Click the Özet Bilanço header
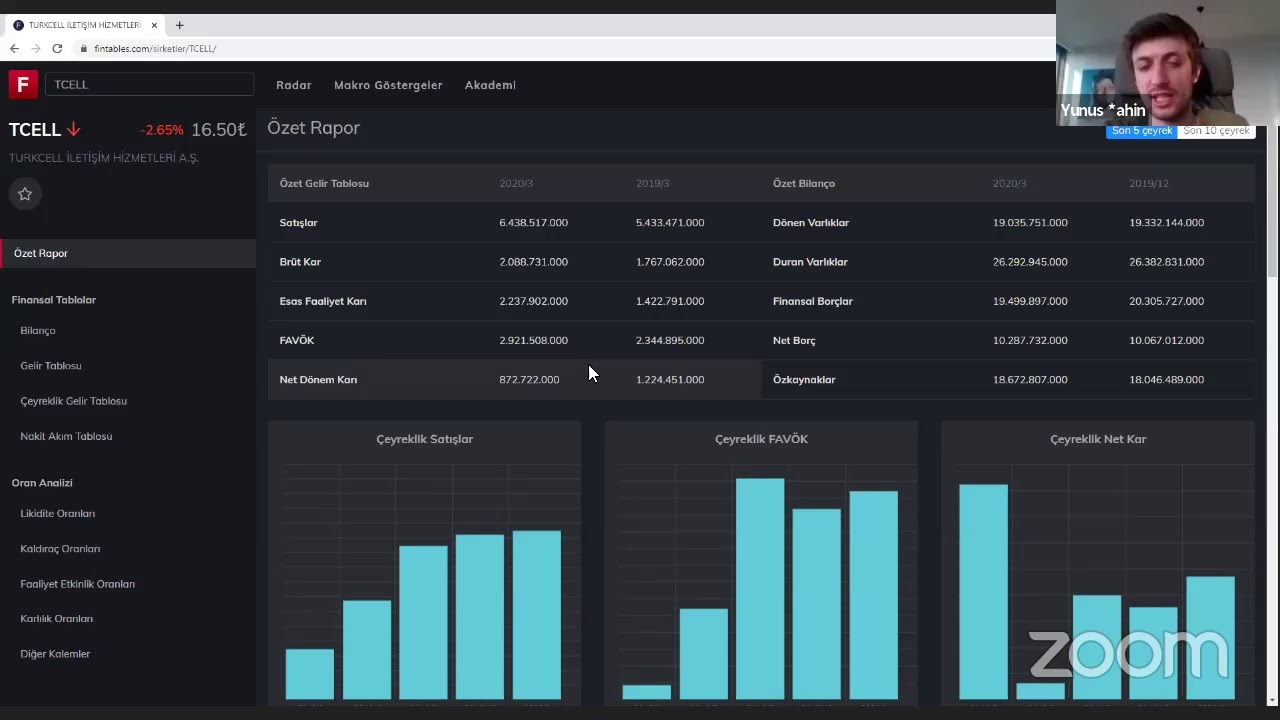This screenshot has height=720, width=1280. pyautogui.click(x=804, y=183)
